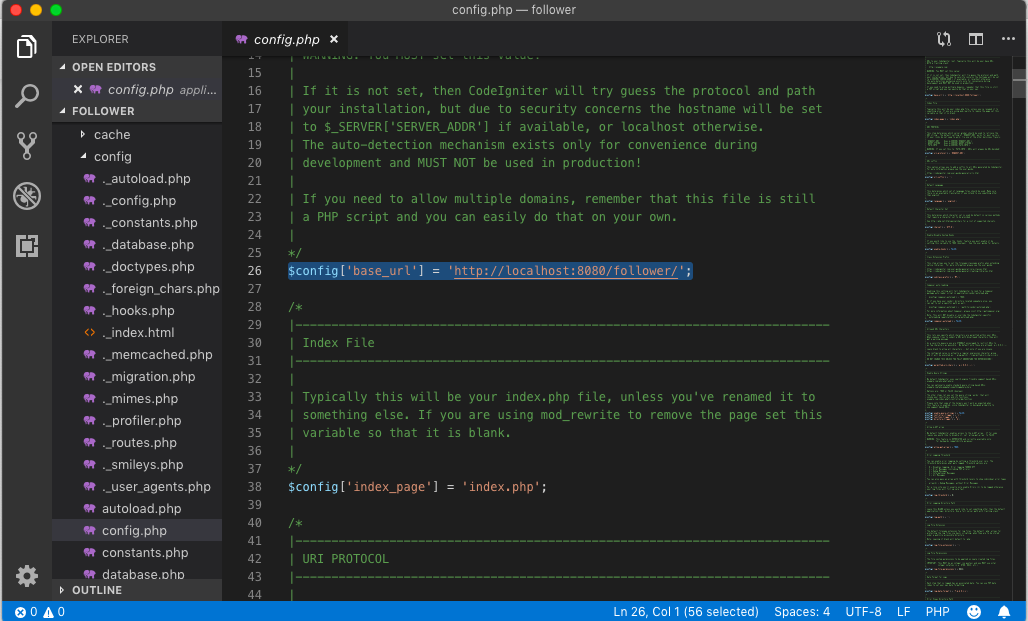The height and width of the screenshot is (621, 1028).
Task: Open ._database.php file
Action: click(x=148, y=245)
